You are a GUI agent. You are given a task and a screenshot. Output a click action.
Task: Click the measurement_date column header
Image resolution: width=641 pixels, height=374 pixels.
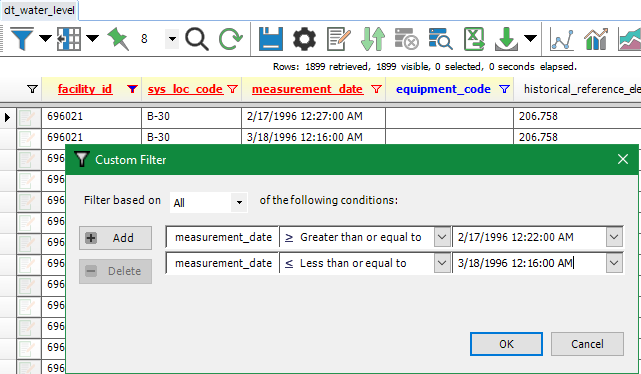[x=307, y=89]
